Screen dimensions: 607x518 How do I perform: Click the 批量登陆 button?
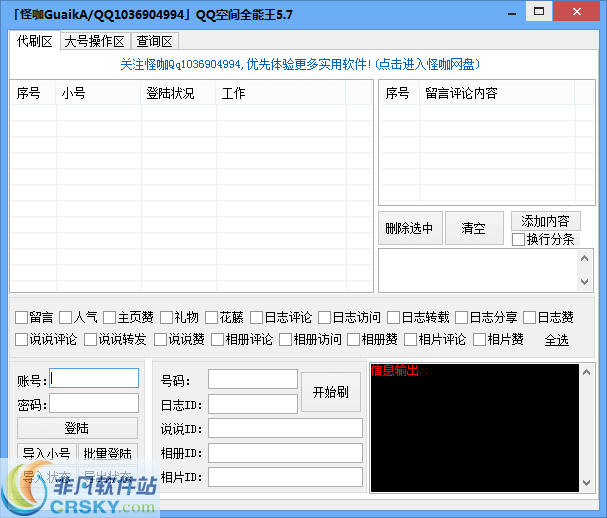(107, 453)
